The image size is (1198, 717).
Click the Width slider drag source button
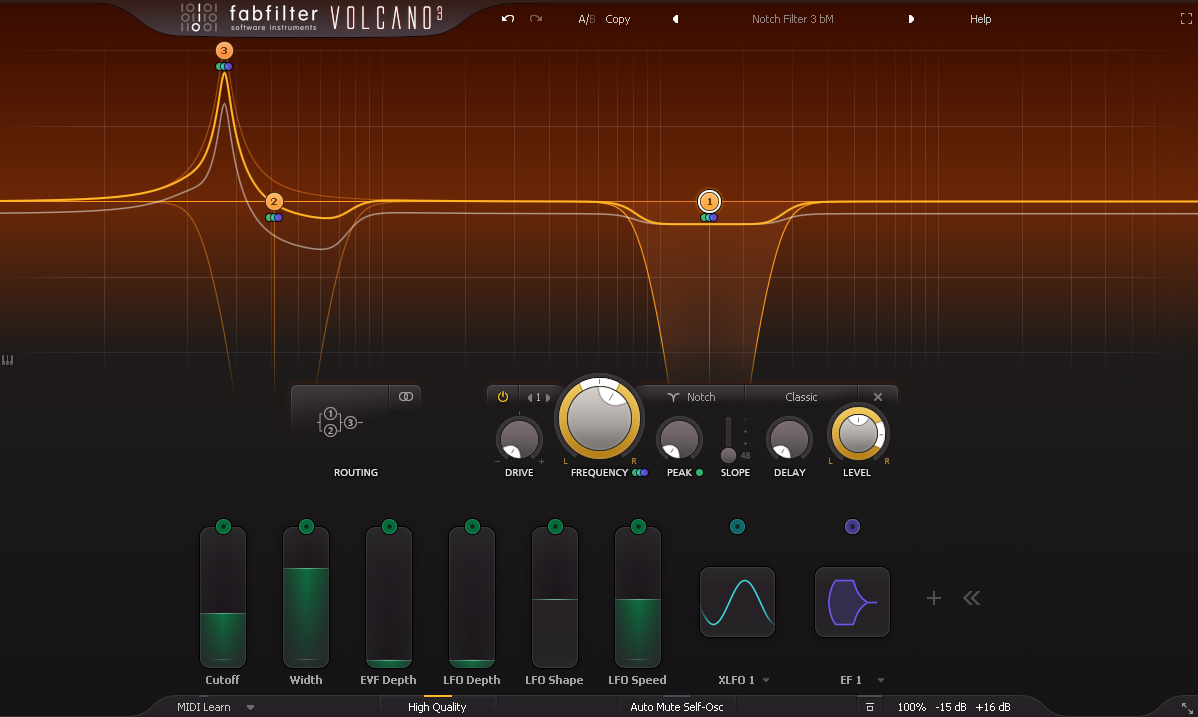[306, 526]
